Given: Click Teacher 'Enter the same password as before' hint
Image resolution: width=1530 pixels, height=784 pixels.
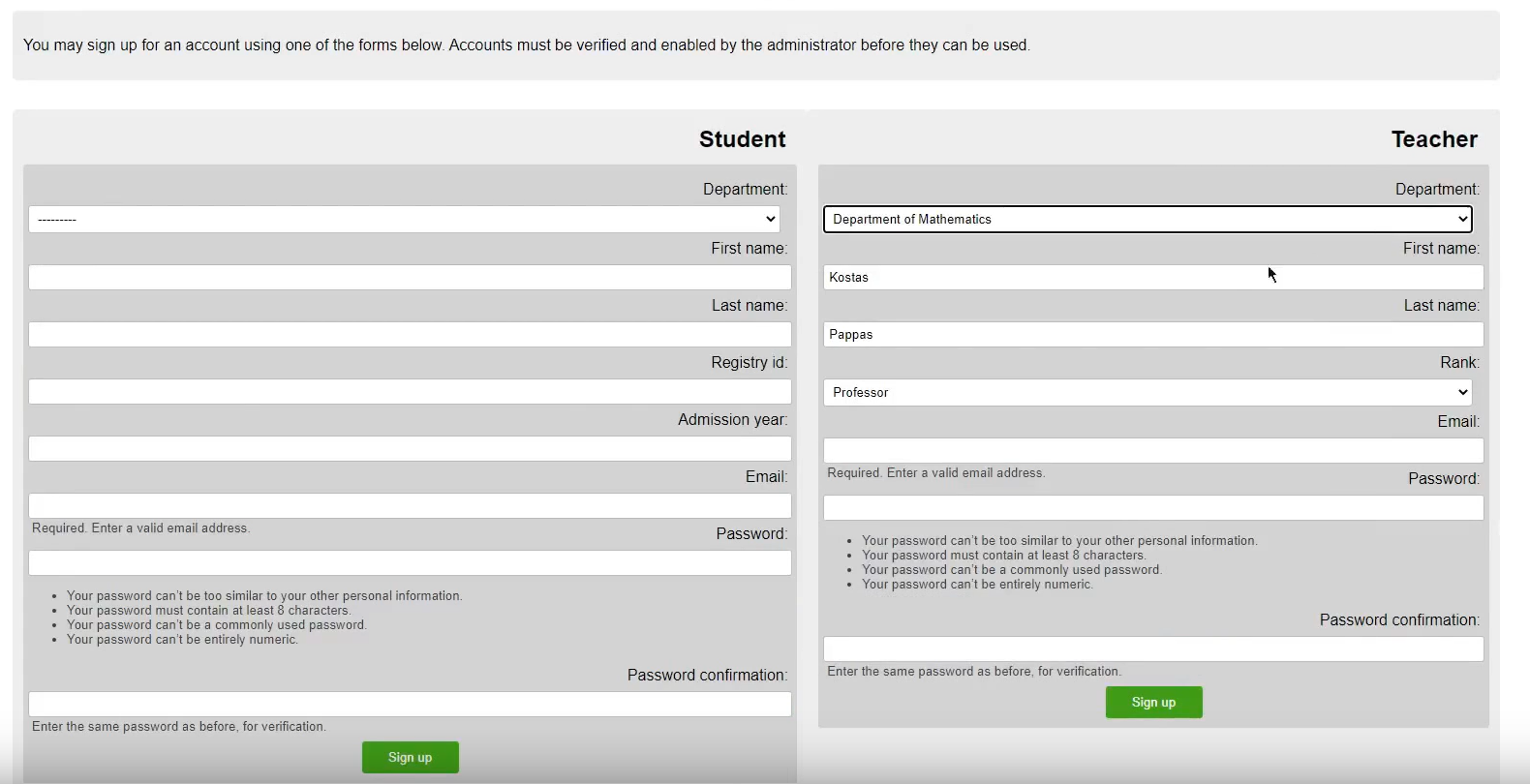Looking at the screenshot, I should pyautogui.click(x=974, y=671).
